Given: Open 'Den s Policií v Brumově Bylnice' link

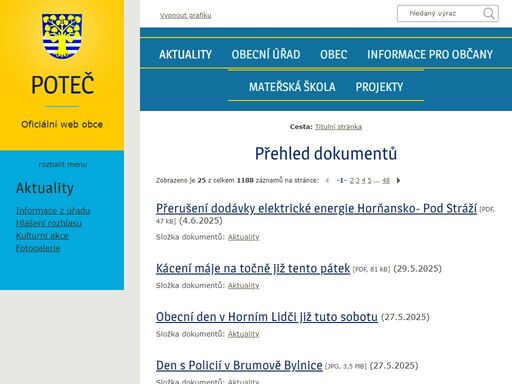Looking at the screenshot, I should tap(239, 365).
